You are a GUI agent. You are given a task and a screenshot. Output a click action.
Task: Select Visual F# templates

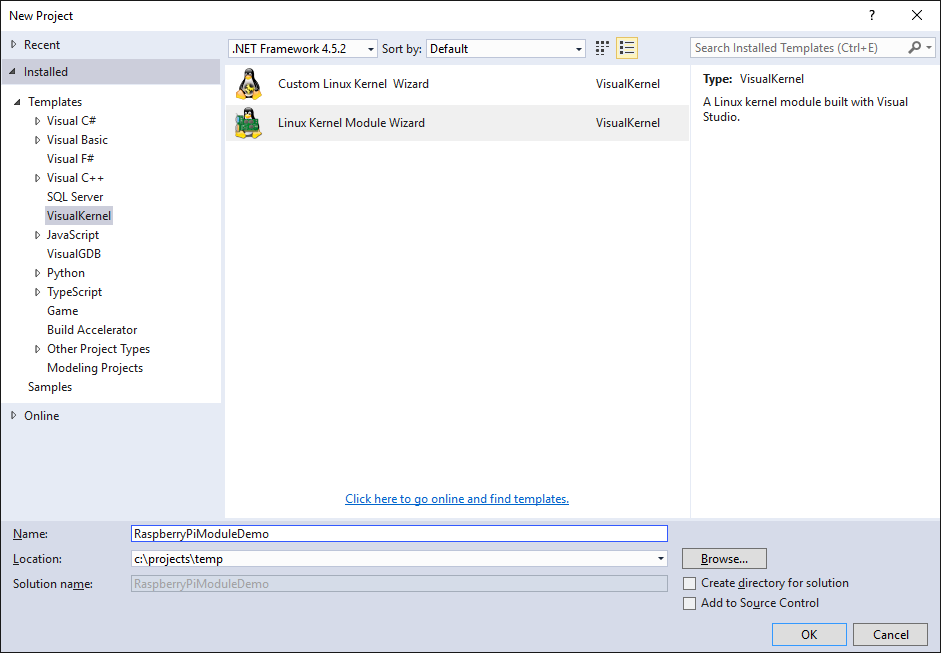pyautogui.click(x=70, y=158)
